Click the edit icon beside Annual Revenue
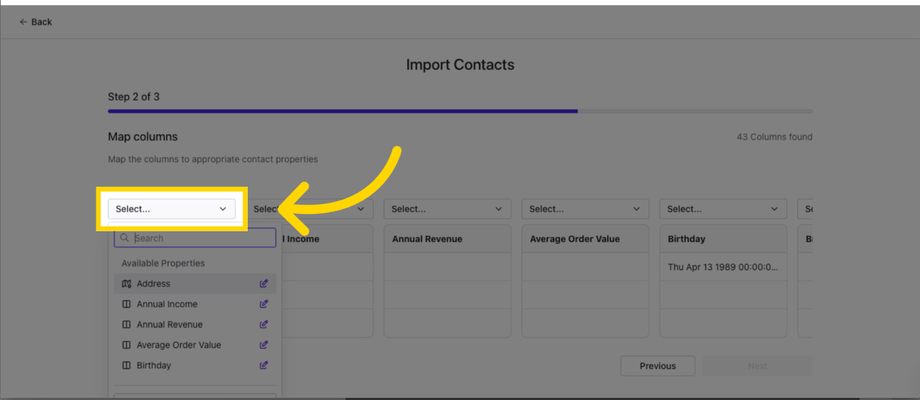Screen dimensions: 920x400 264,325
